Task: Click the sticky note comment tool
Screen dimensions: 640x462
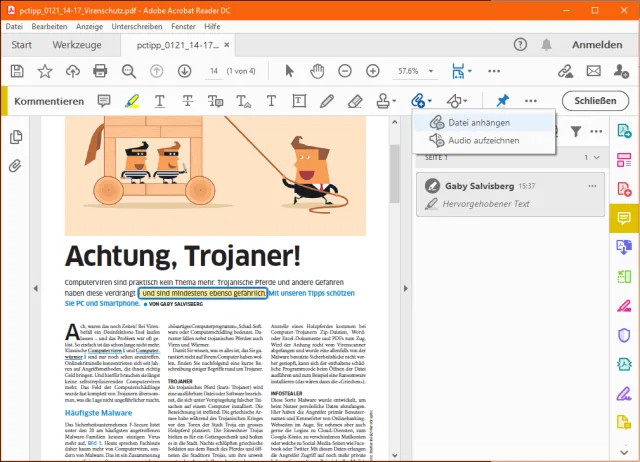Action: [x=104, y=101]
